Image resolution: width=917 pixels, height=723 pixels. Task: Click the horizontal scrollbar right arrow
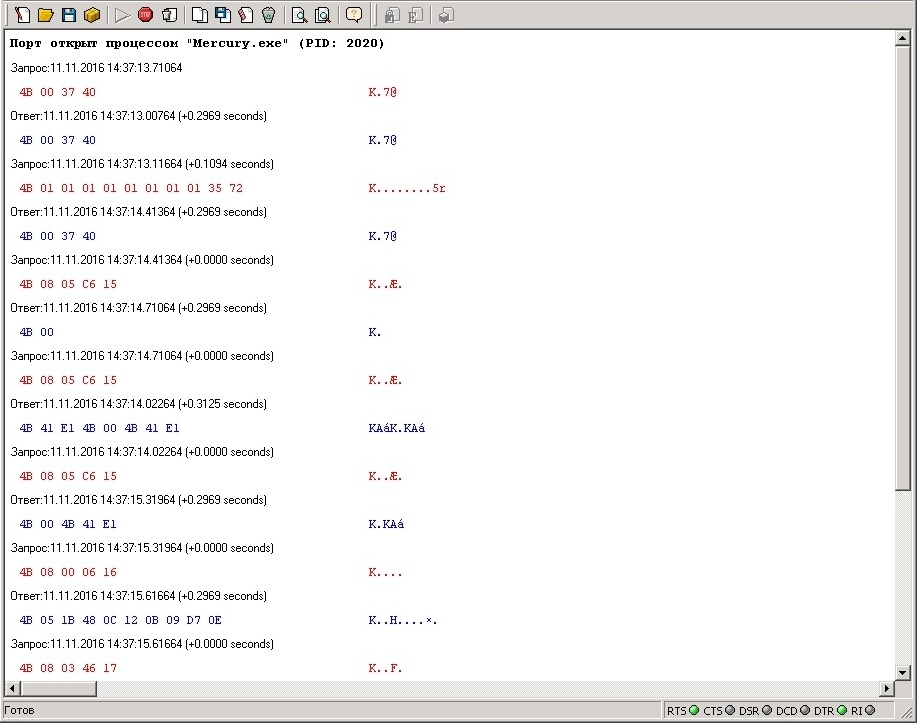[887, 688]
